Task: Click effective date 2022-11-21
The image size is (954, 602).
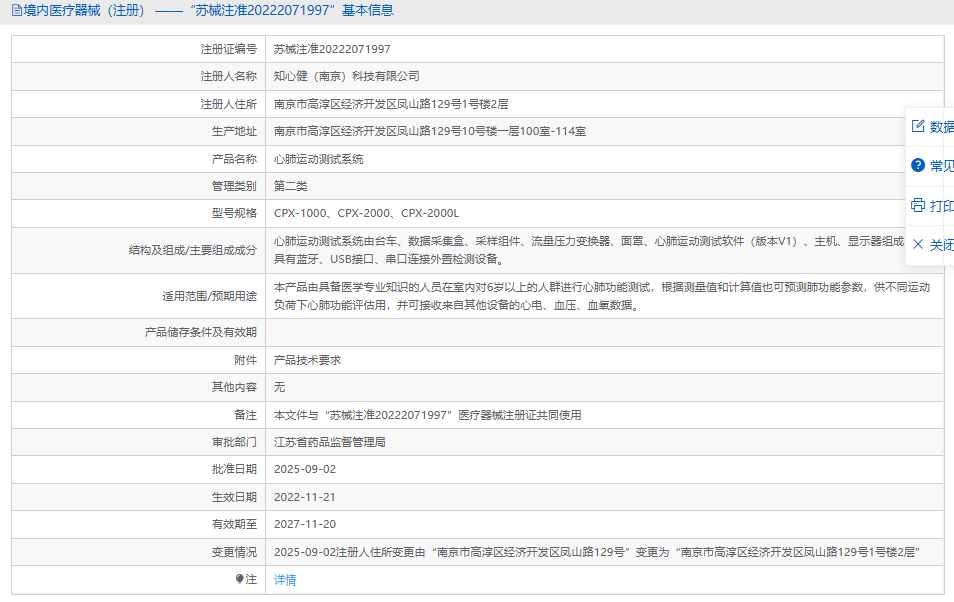Action: click(x=305, y=497)
